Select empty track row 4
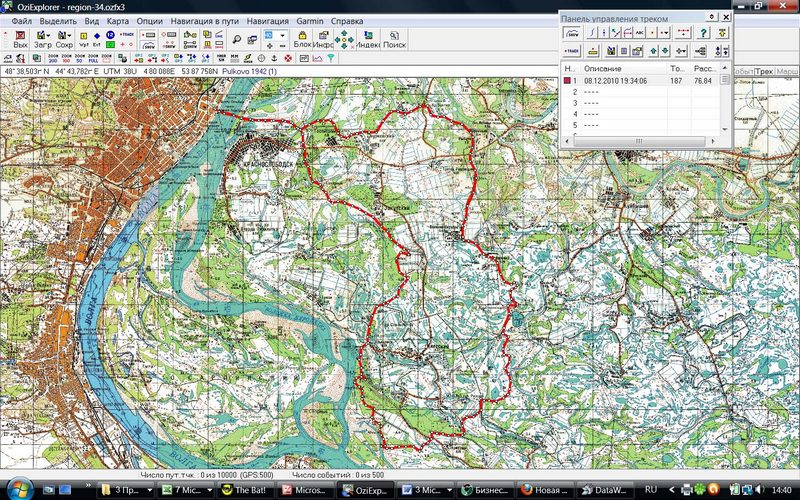 641,114
